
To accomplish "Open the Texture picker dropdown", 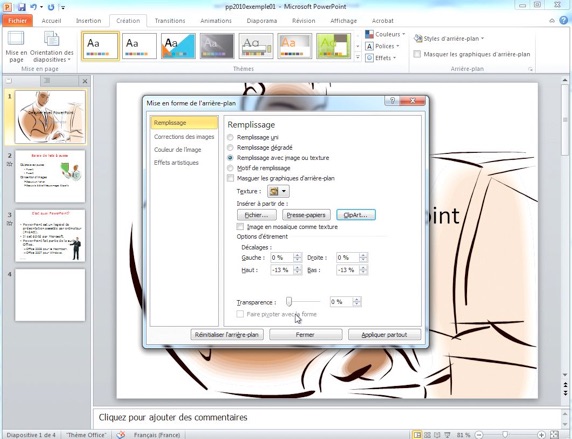I will [278, 191].
